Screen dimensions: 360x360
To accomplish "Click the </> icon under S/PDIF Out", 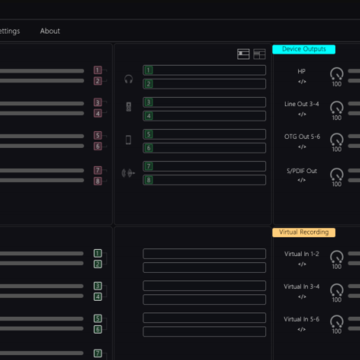I will point(302,180).
